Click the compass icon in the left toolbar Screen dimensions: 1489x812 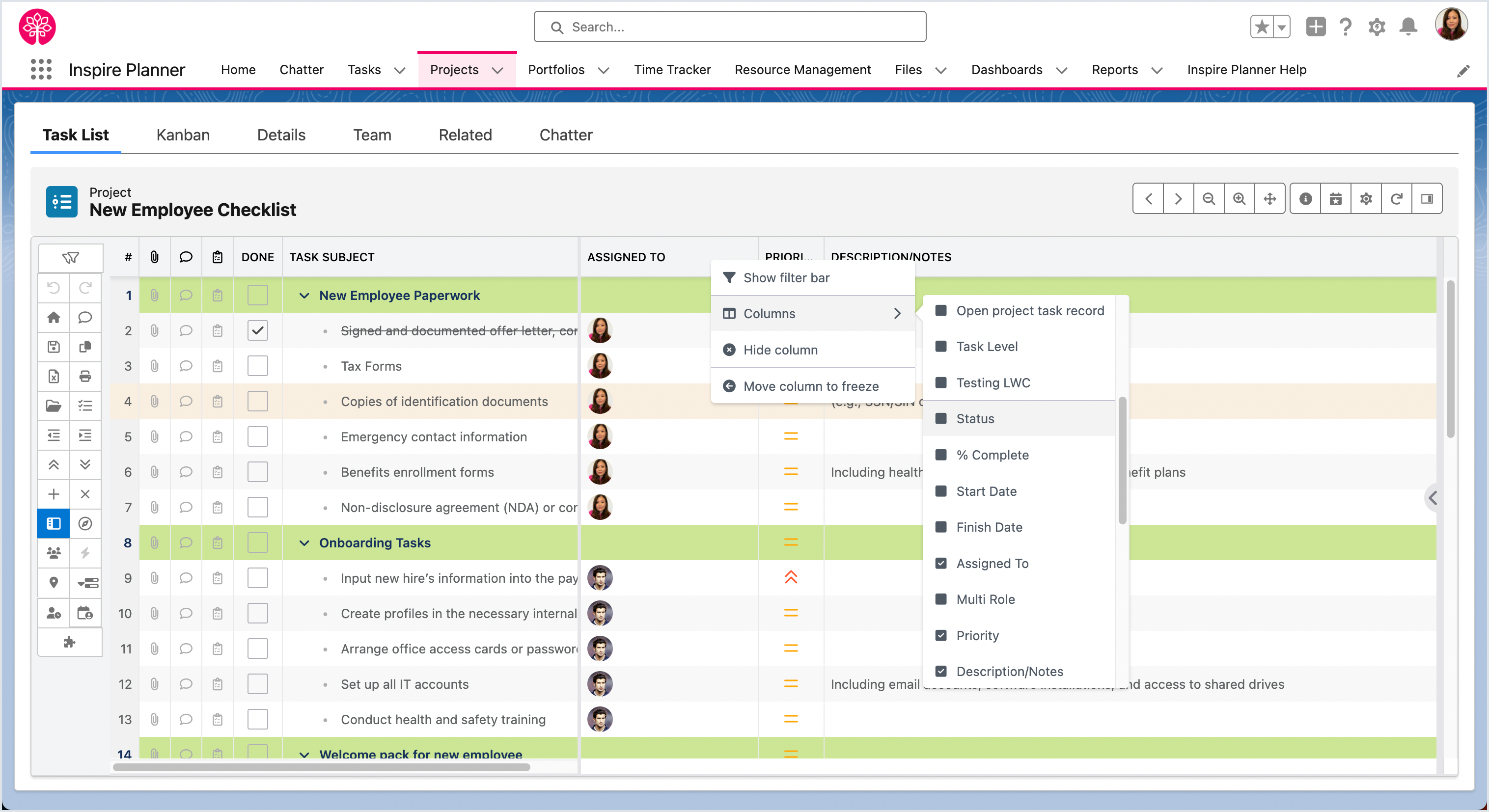(x=85, y=524)
